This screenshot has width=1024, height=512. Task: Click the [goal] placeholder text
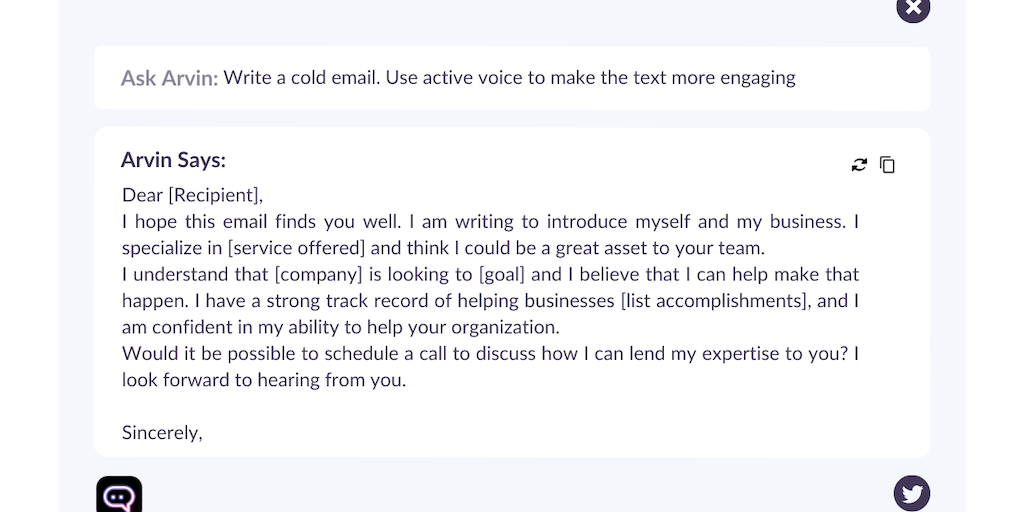502,274
